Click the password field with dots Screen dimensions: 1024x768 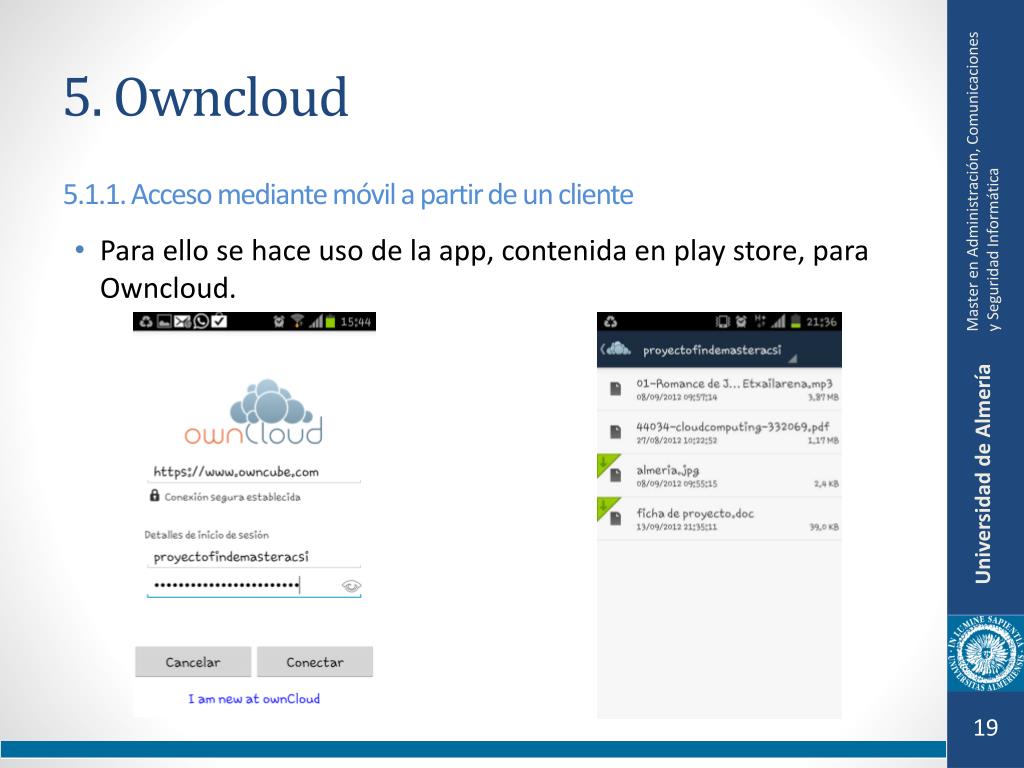point(254,585)
